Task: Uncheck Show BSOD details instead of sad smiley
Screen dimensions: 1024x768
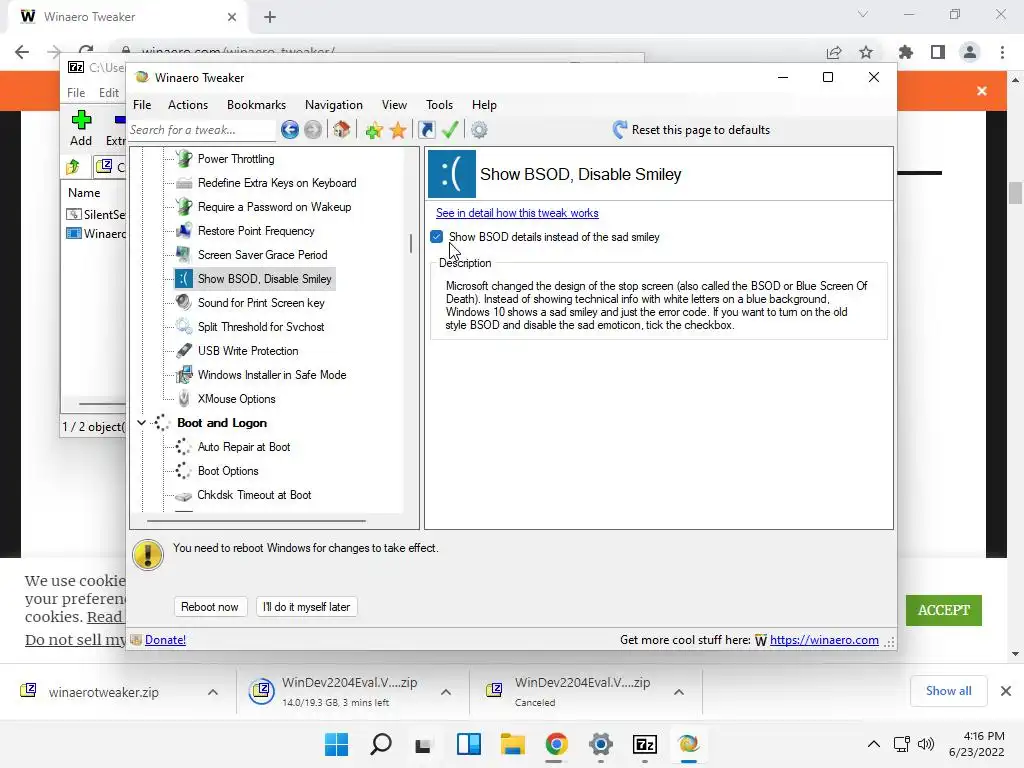Action: pos(437,236)
